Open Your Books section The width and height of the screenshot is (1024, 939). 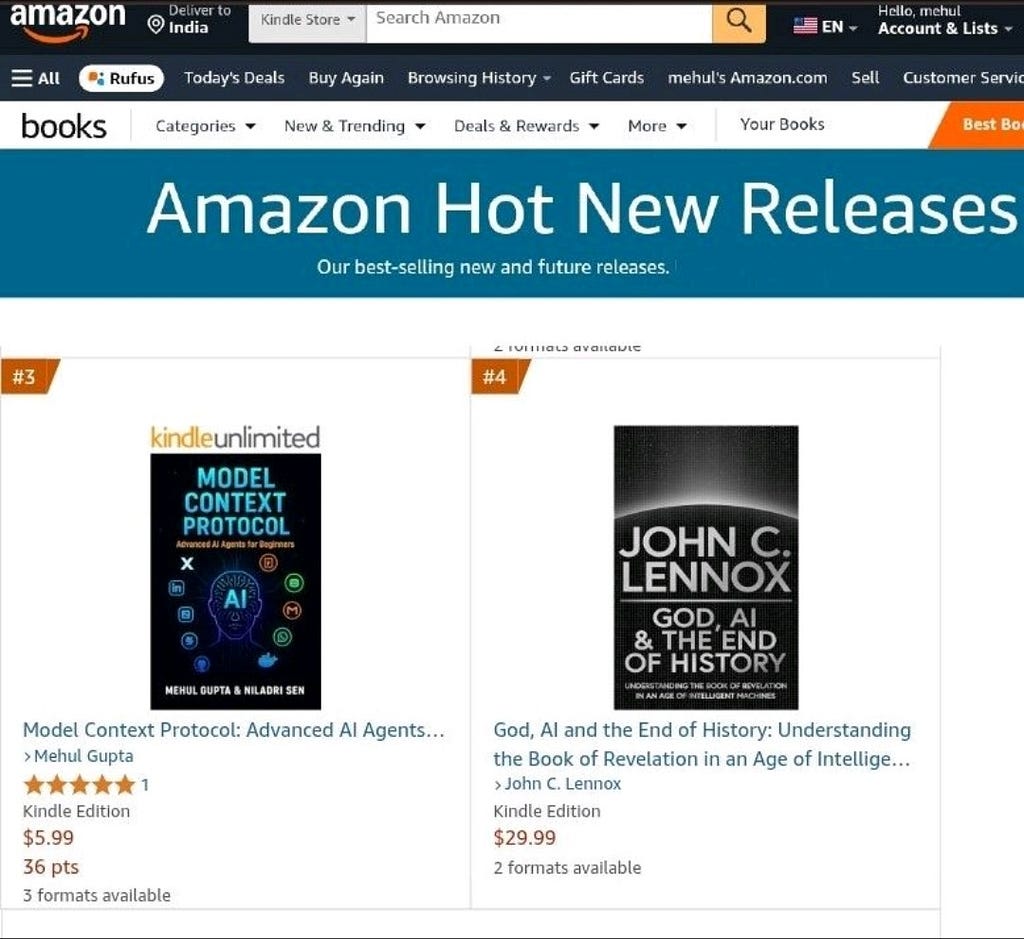click(783, 125)
